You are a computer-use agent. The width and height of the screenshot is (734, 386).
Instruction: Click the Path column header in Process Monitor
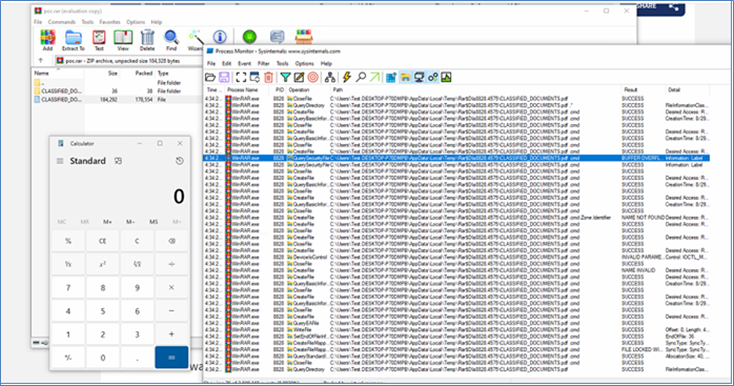(x=475, y=90)
